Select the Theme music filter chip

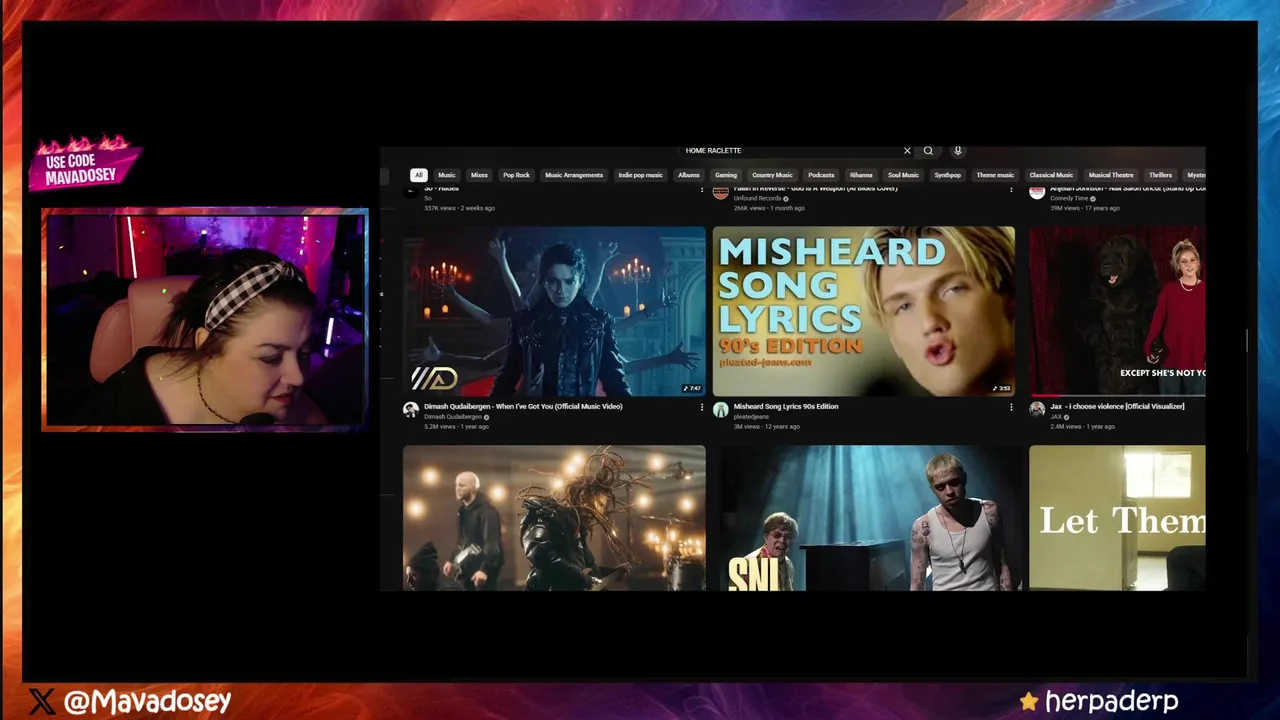(x=995, y=175)
